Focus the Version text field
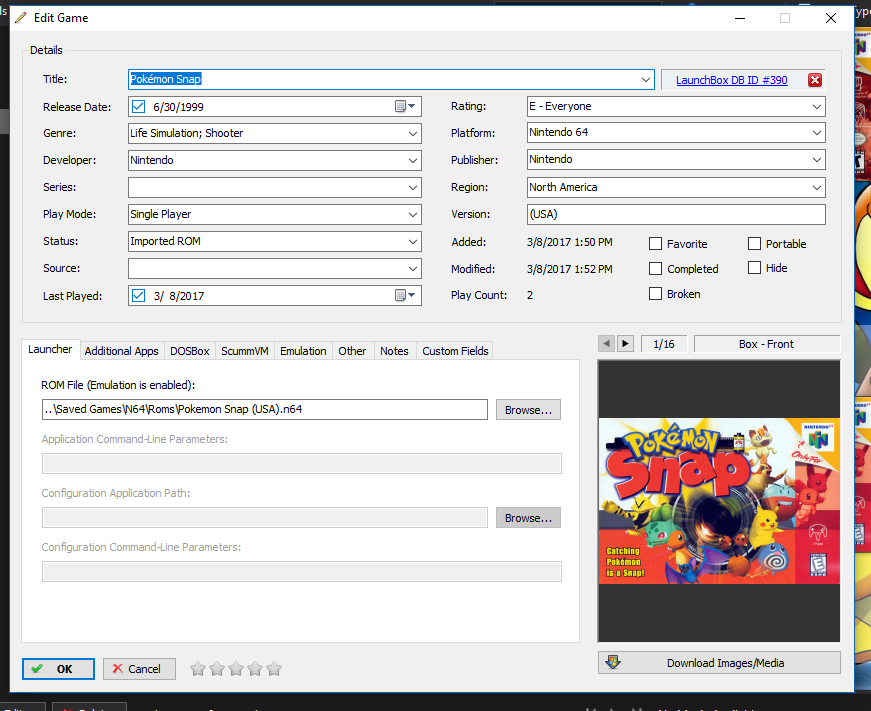Screen dimensions: 871x711 [676, 214]
